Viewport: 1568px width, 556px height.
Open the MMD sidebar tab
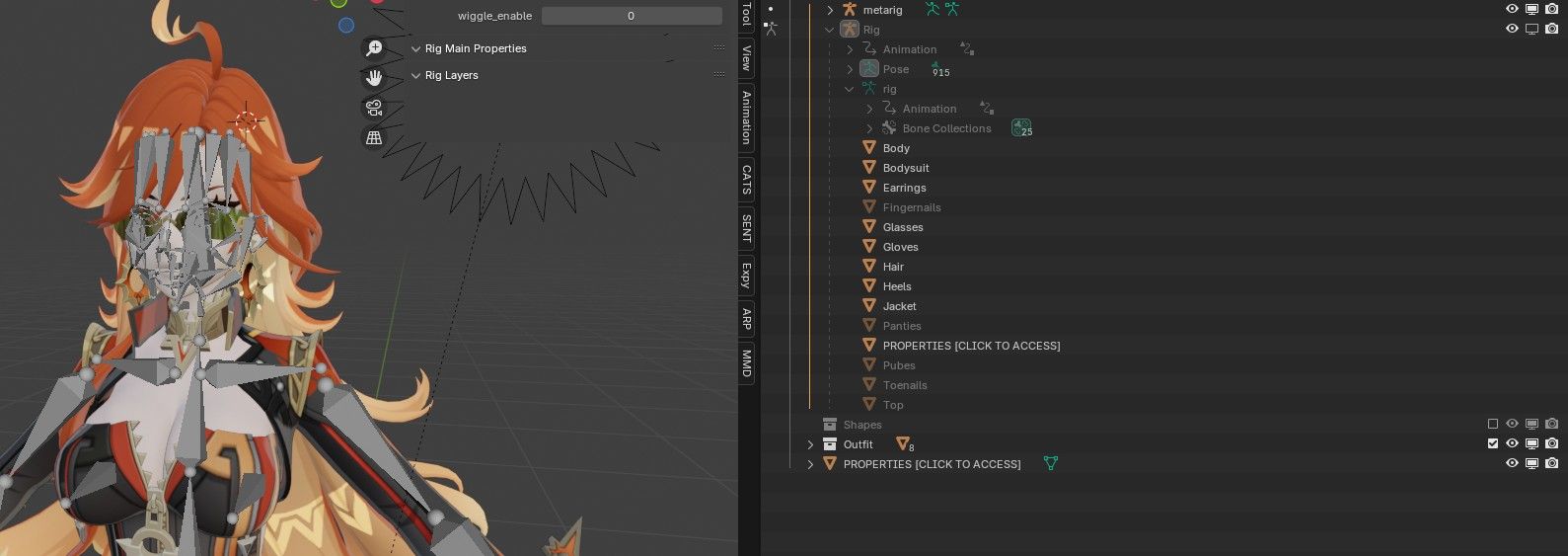coord(747,363)
